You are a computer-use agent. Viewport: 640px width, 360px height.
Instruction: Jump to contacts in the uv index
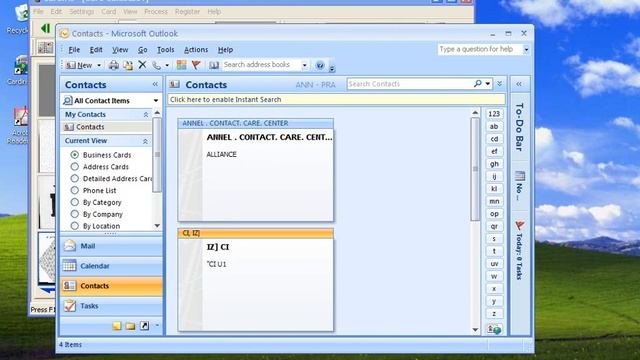point(494,264)
